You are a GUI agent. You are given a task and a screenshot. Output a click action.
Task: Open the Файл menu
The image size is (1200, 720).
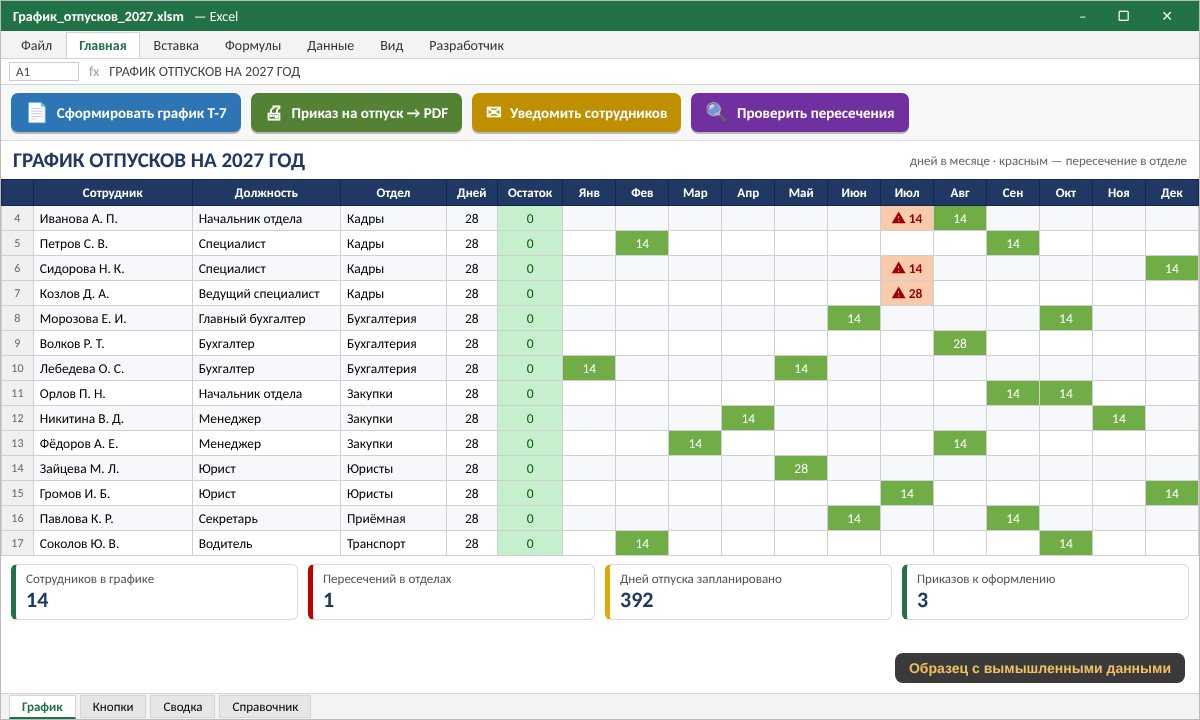(37, 46)
